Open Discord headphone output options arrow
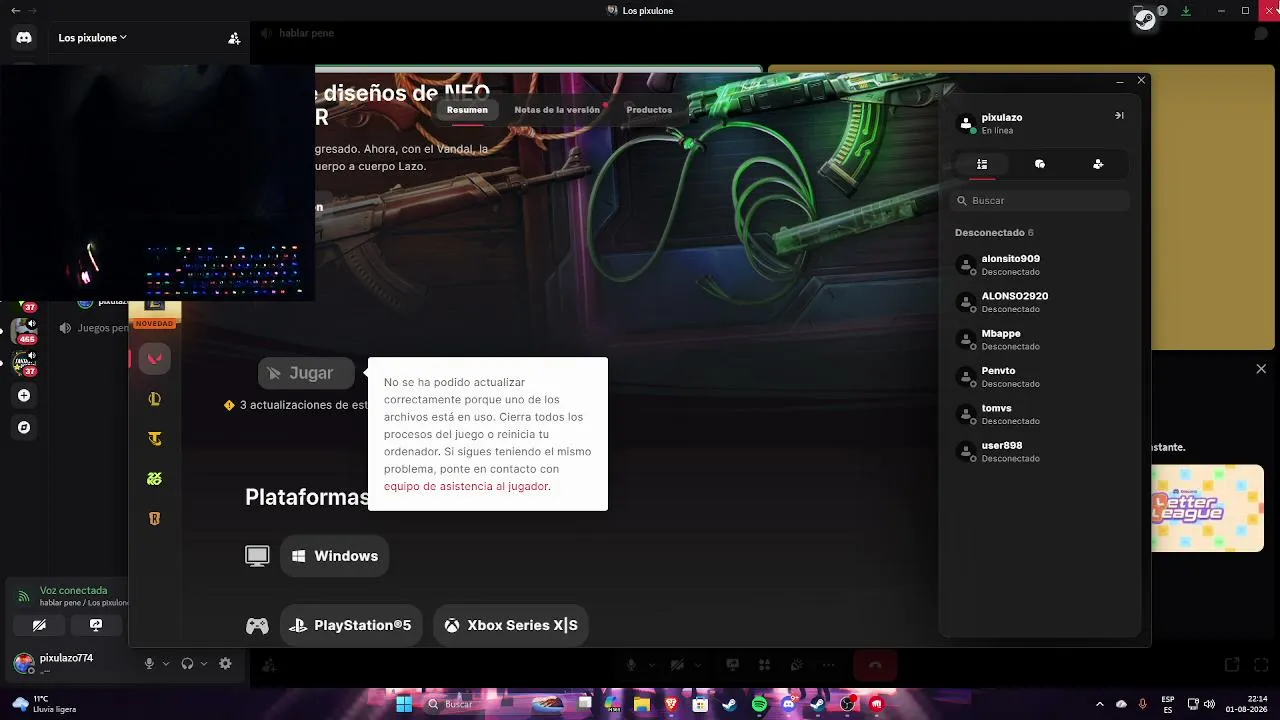This screenshot has height=720, width=1280. (x=204, y=663)
